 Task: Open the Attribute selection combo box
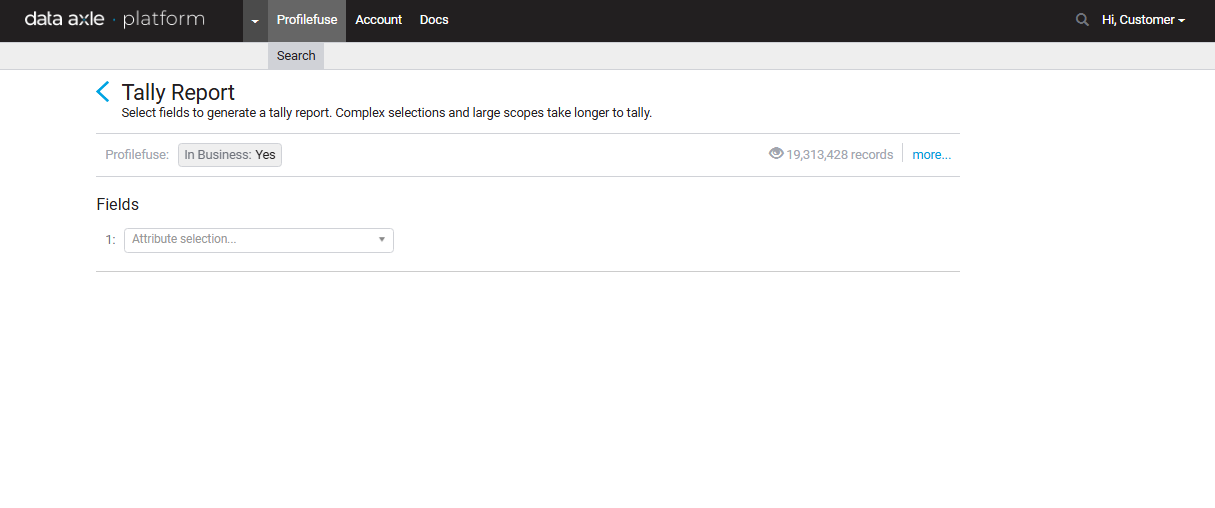pyautogui.click(x=250, y=240)
